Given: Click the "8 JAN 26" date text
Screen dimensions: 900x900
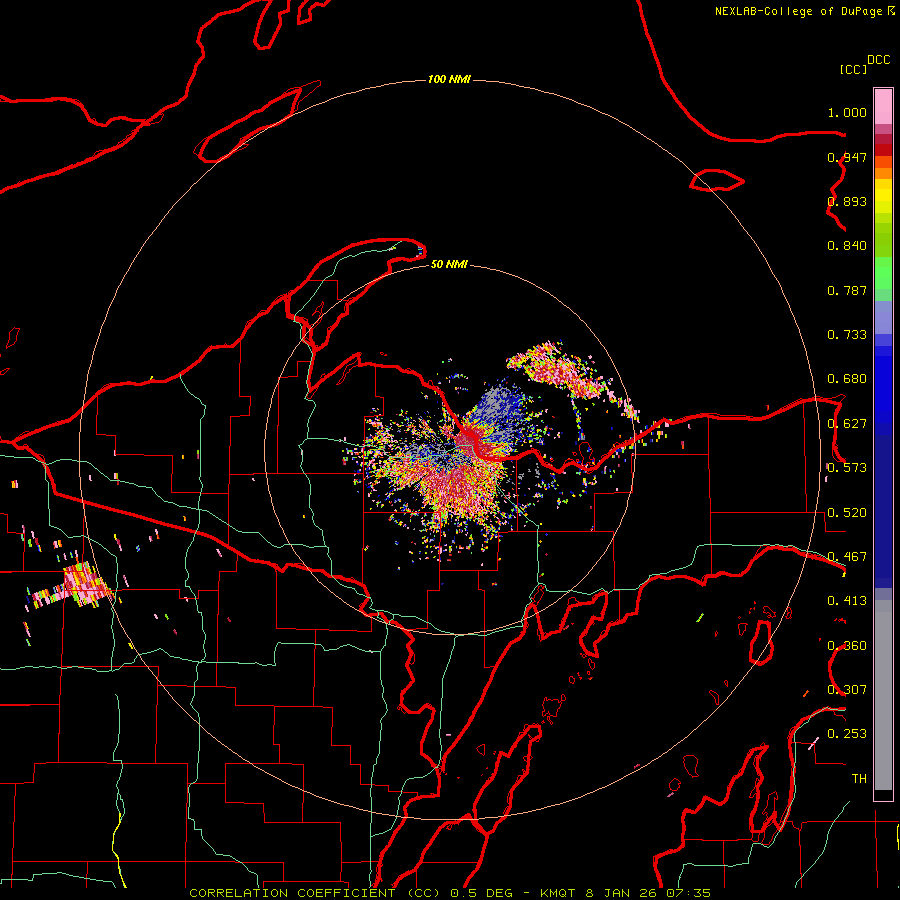Looking at the screenshot, I should 620,893.
